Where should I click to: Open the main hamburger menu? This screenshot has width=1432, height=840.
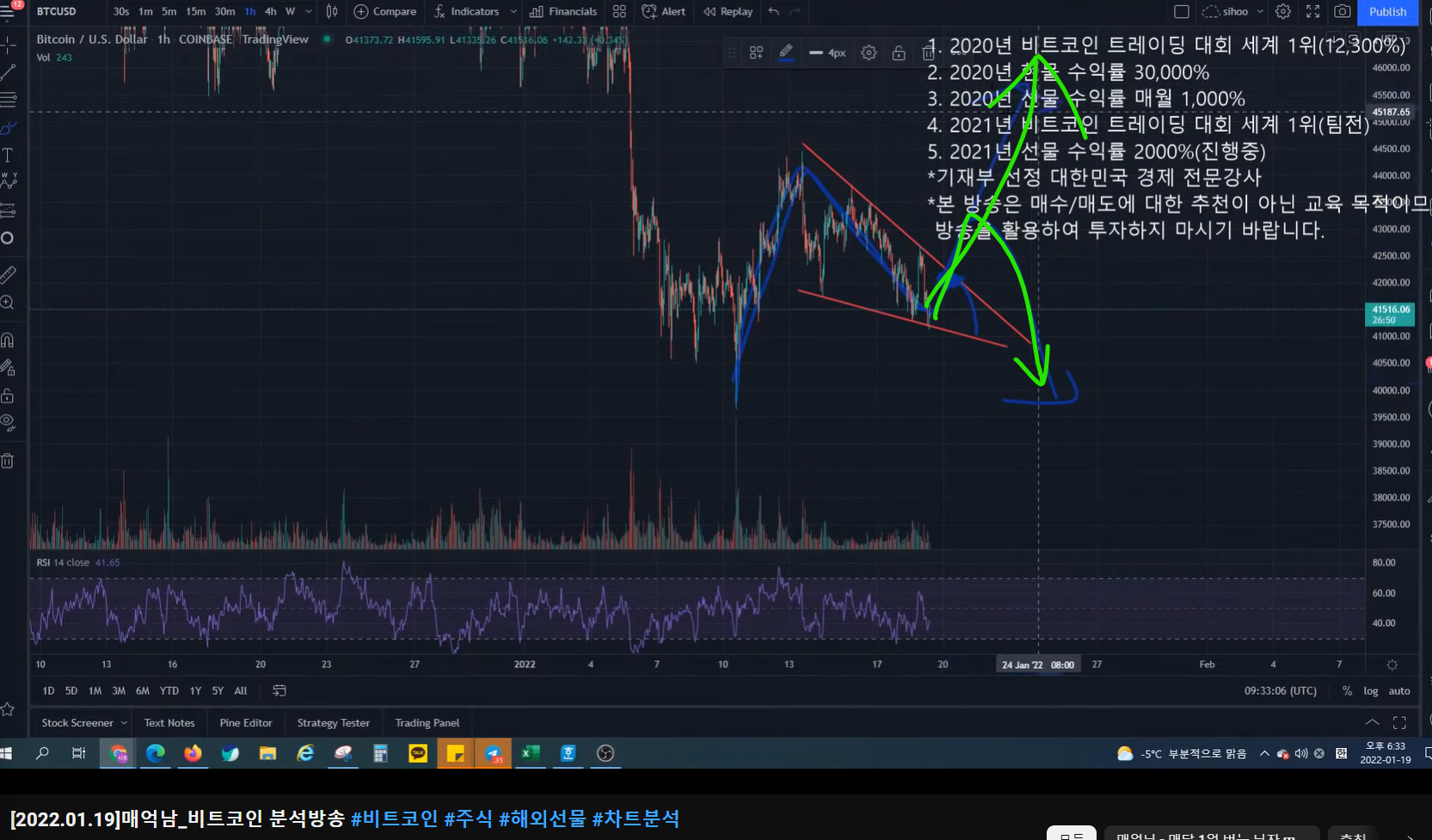[8, 11]
